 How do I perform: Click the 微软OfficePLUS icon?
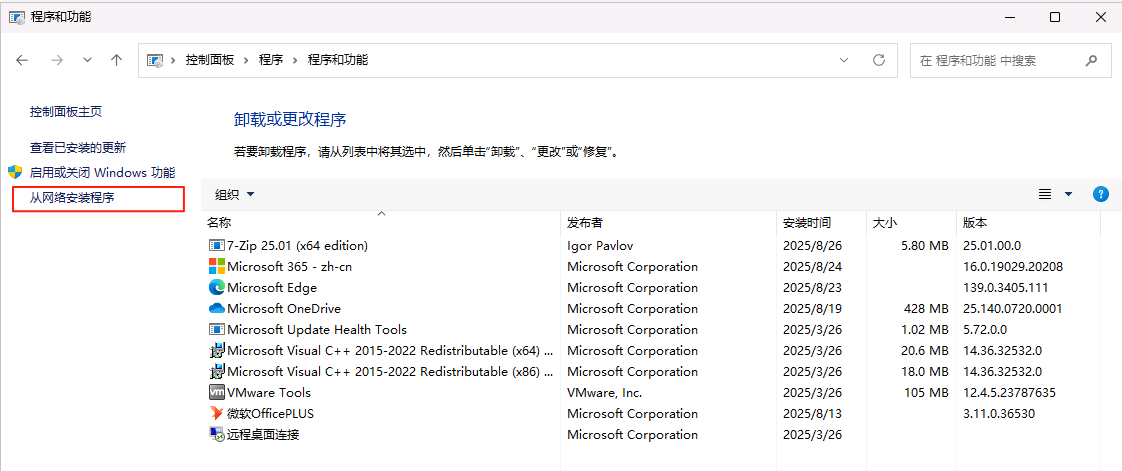(216, 414)
